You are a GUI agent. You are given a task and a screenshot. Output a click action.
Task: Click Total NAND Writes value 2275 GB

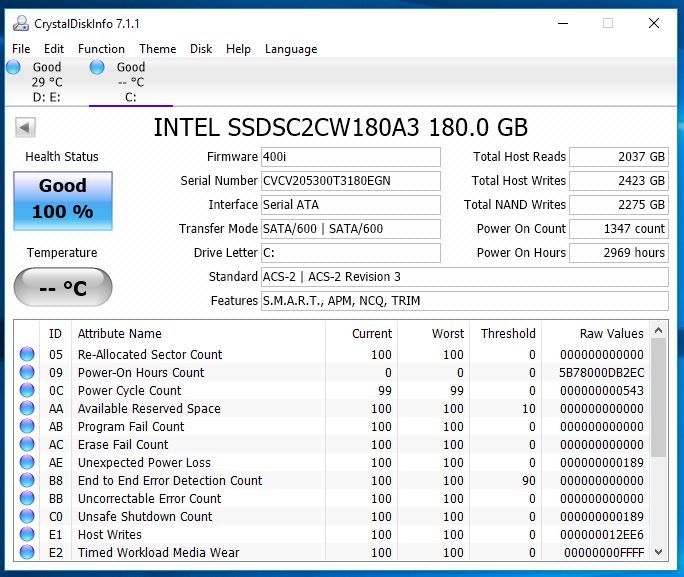(x=619, y=205)
